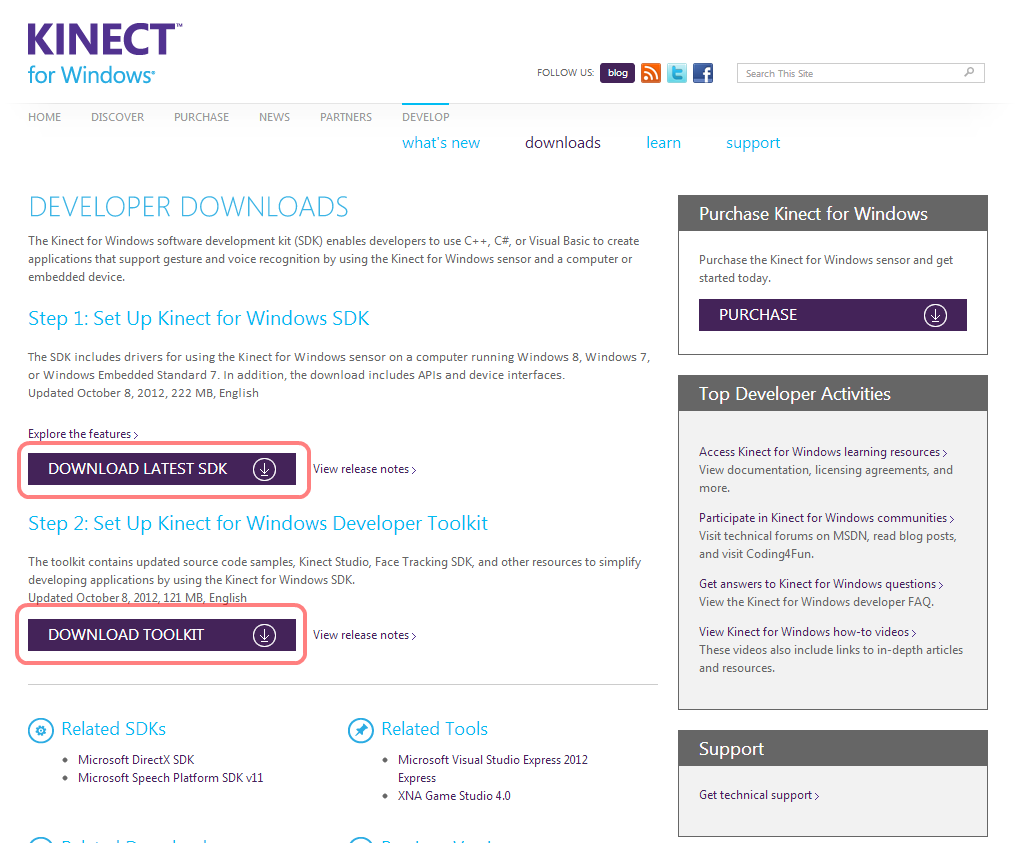The width and height of the screenshot is (1018, 843).
Task: Open the Get technical support link
Action: [x=758, y=795]
